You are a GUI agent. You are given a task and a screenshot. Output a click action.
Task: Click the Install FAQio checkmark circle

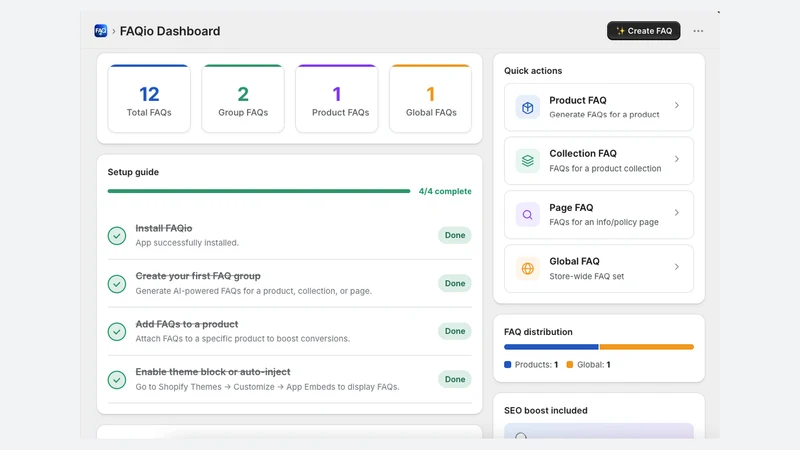tap(117, 236)
